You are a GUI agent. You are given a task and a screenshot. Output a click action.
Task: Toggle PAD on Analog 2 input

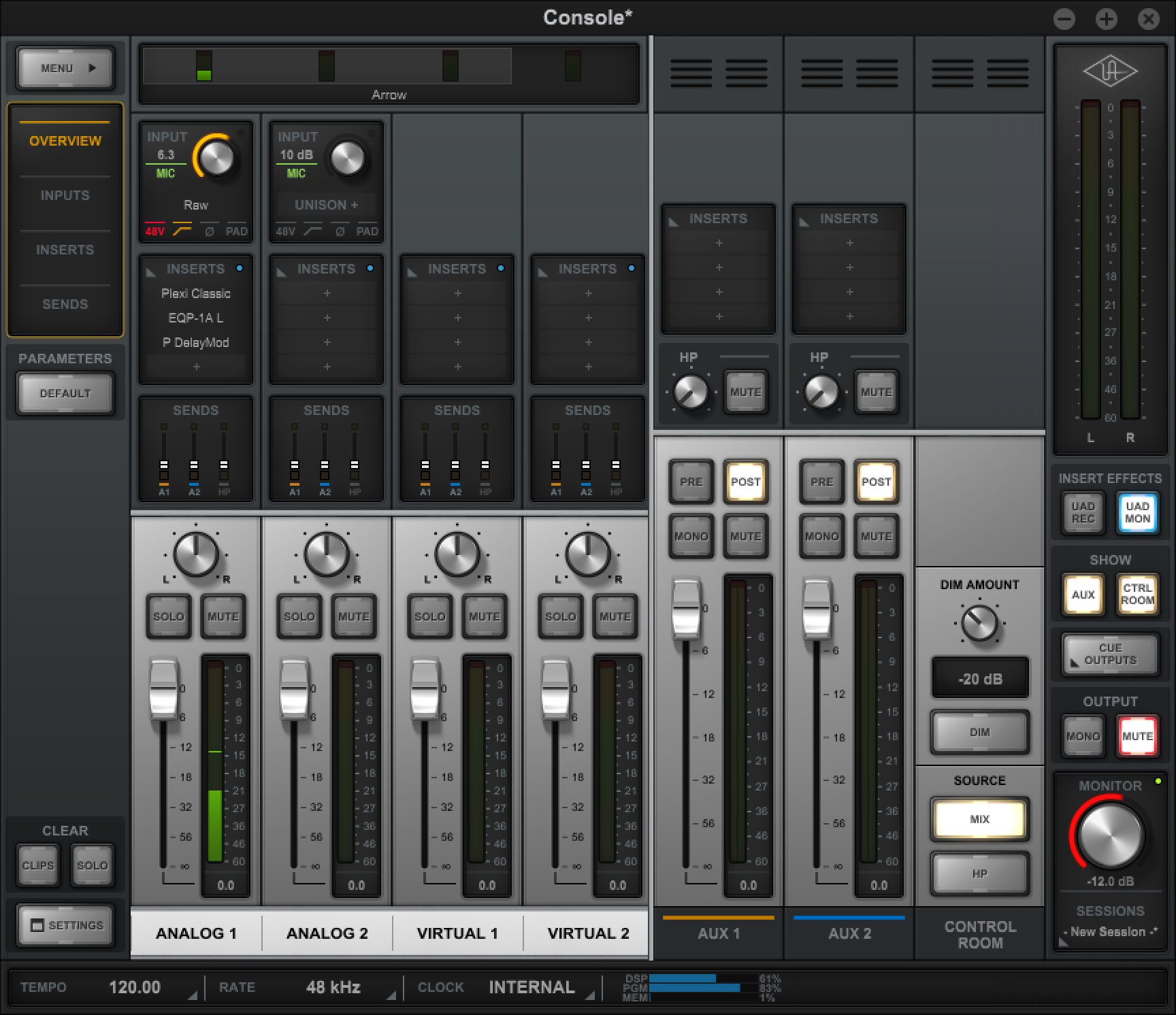(x=367, y=231)
